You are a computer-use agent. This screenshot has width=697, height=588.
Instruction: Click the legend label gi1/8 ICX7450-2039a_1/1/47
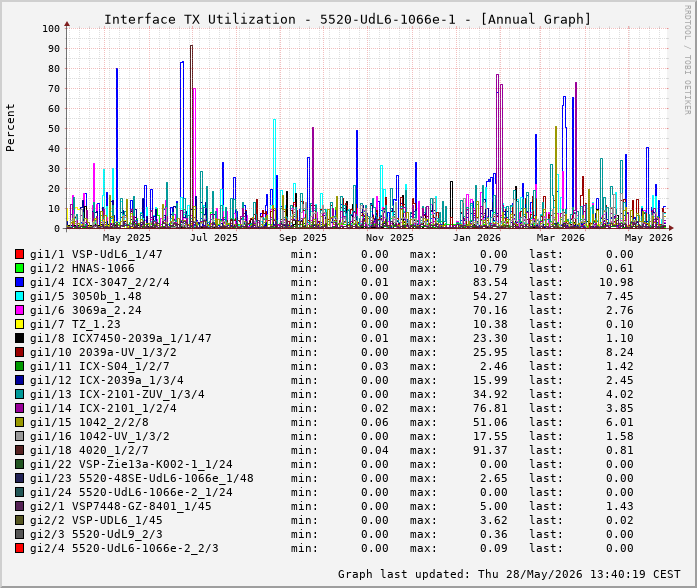point(120,338)
